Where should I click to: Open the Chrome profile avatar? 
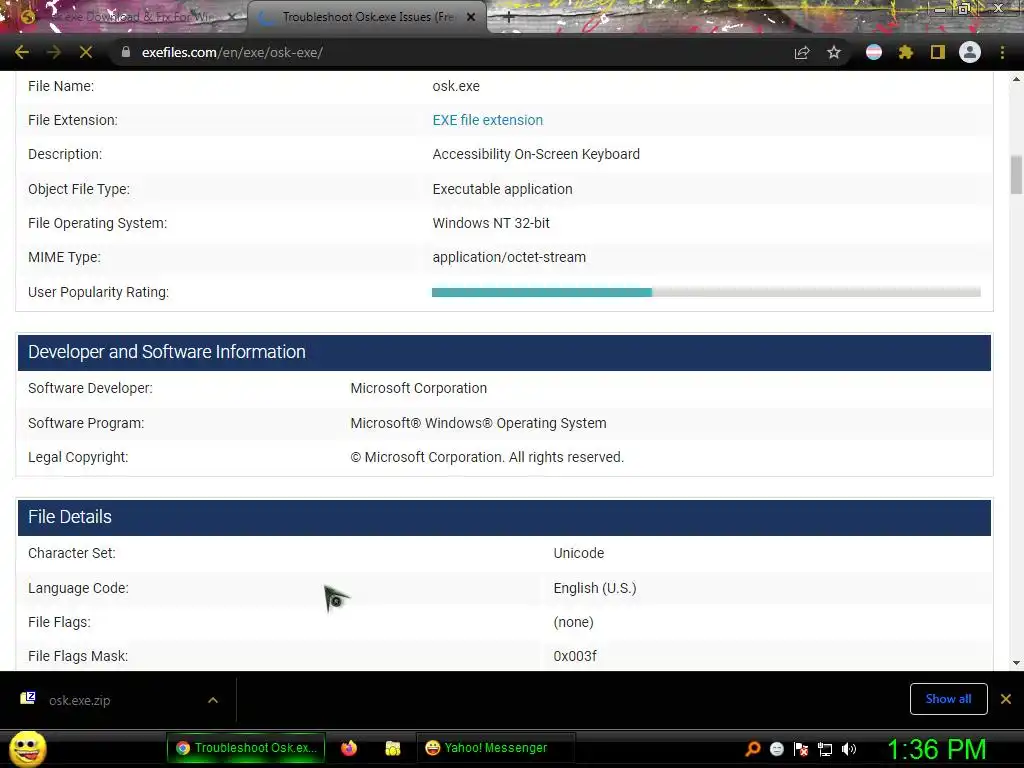tap(970, 52)
